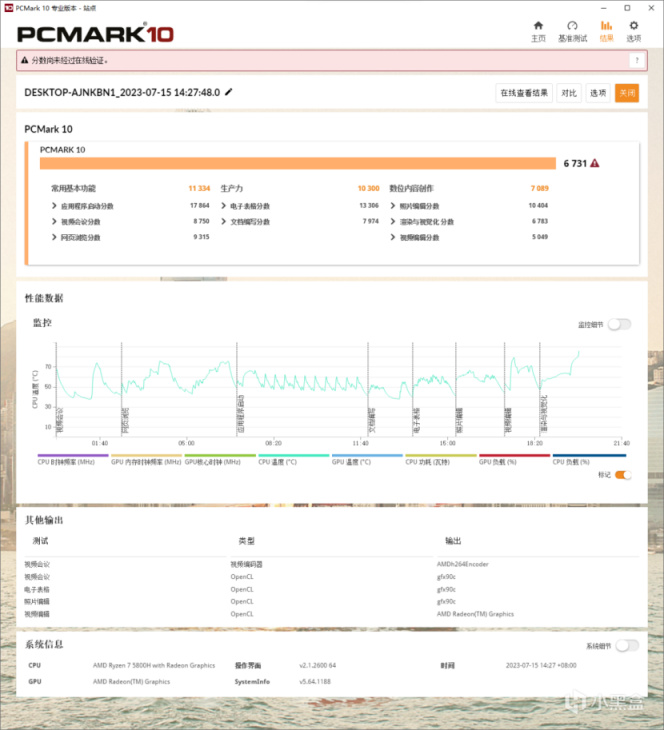Image resolution: width=664 pixels, height=730 pixels.
Task: Click the warning triangle icon in the banner
Action: (25, 61)
